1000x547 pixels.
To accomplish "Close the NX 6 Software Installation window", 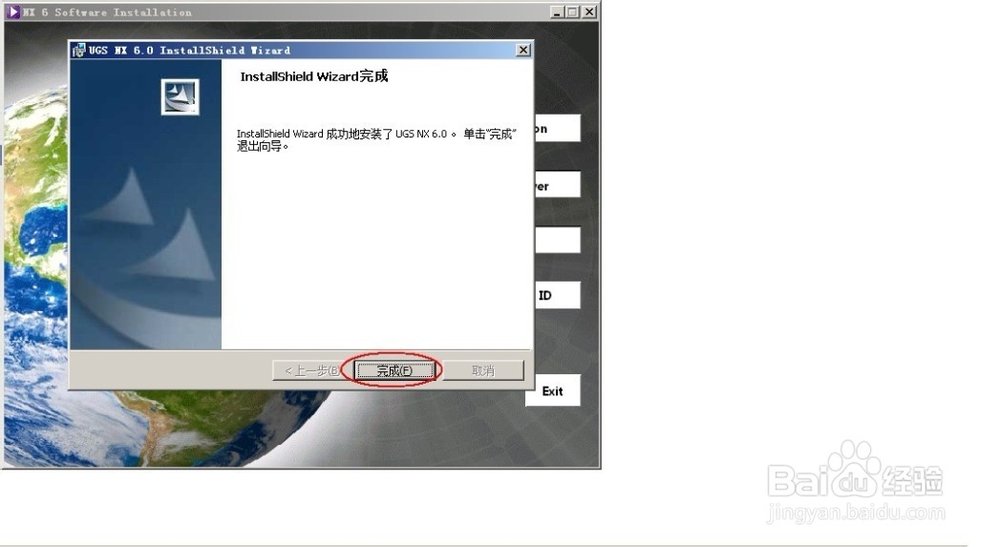I will (590, 11).
